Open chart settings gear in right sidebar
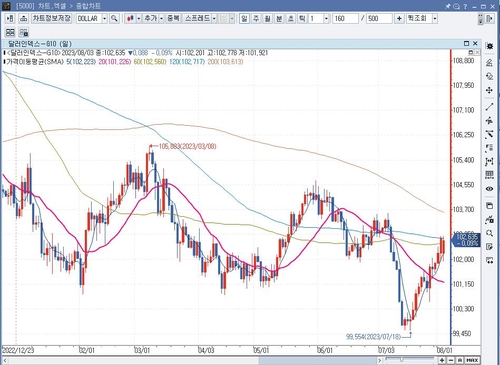The height and width of the screenshot is (365, 500). [x=490, y=46]
